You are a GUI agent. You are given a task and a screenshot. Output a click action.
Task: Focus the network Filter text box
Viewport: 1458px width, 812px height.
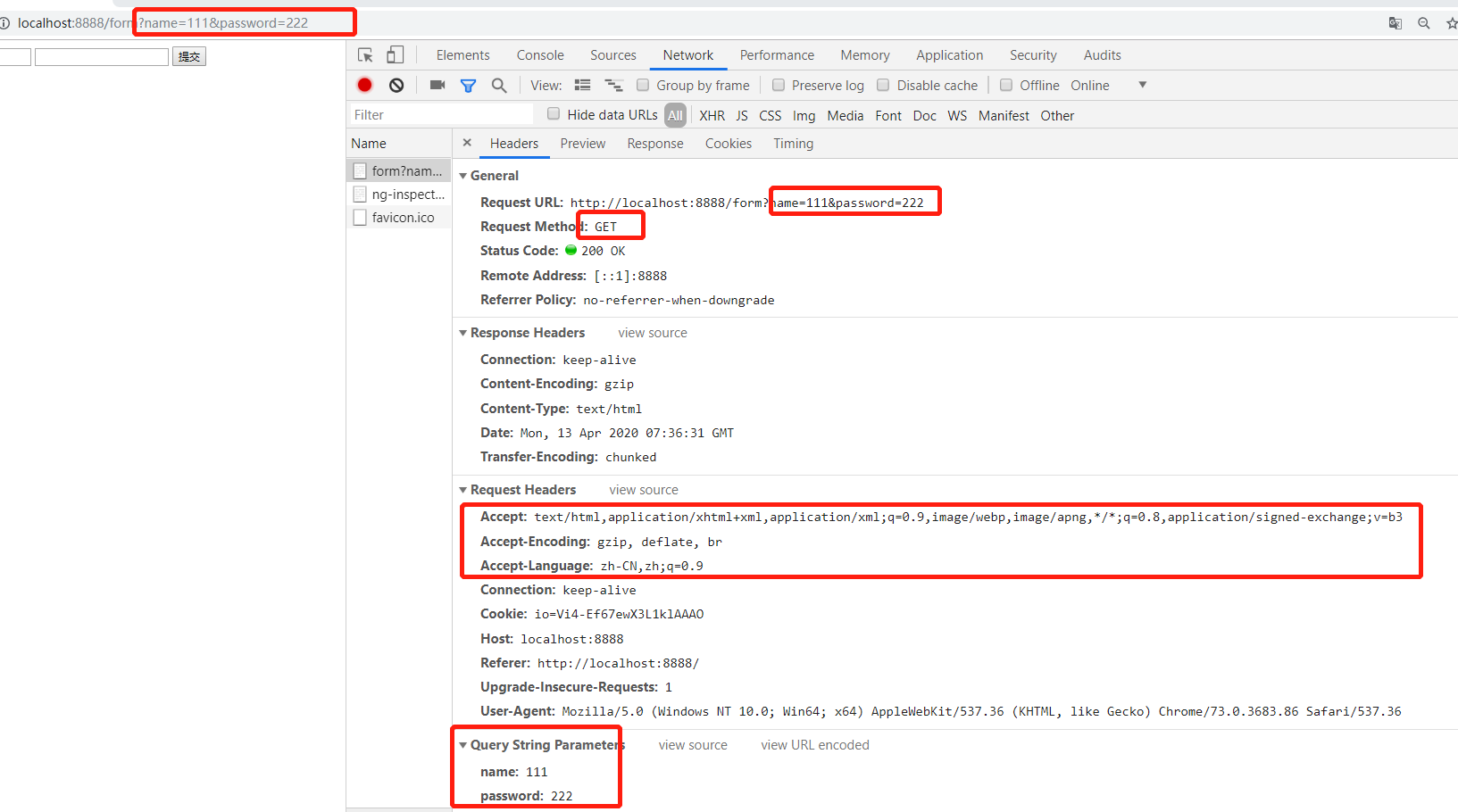pos(441,114)
